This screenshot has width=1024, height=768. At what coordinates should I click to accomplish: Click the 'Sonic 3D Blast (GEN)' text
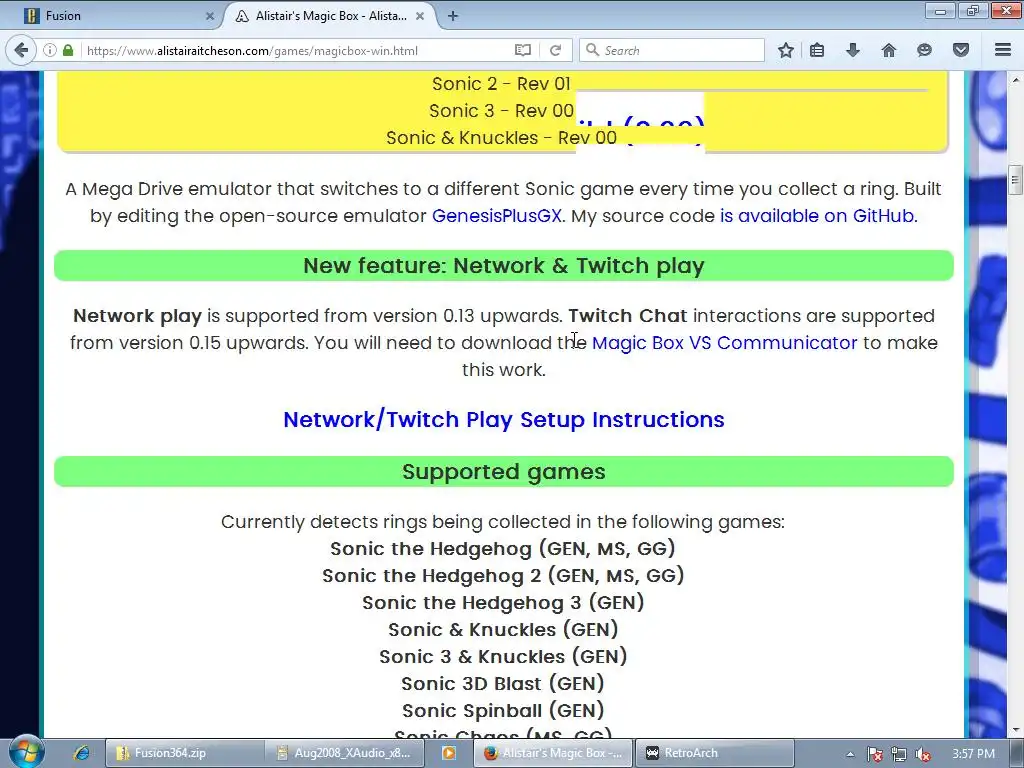tap(502, 683)
